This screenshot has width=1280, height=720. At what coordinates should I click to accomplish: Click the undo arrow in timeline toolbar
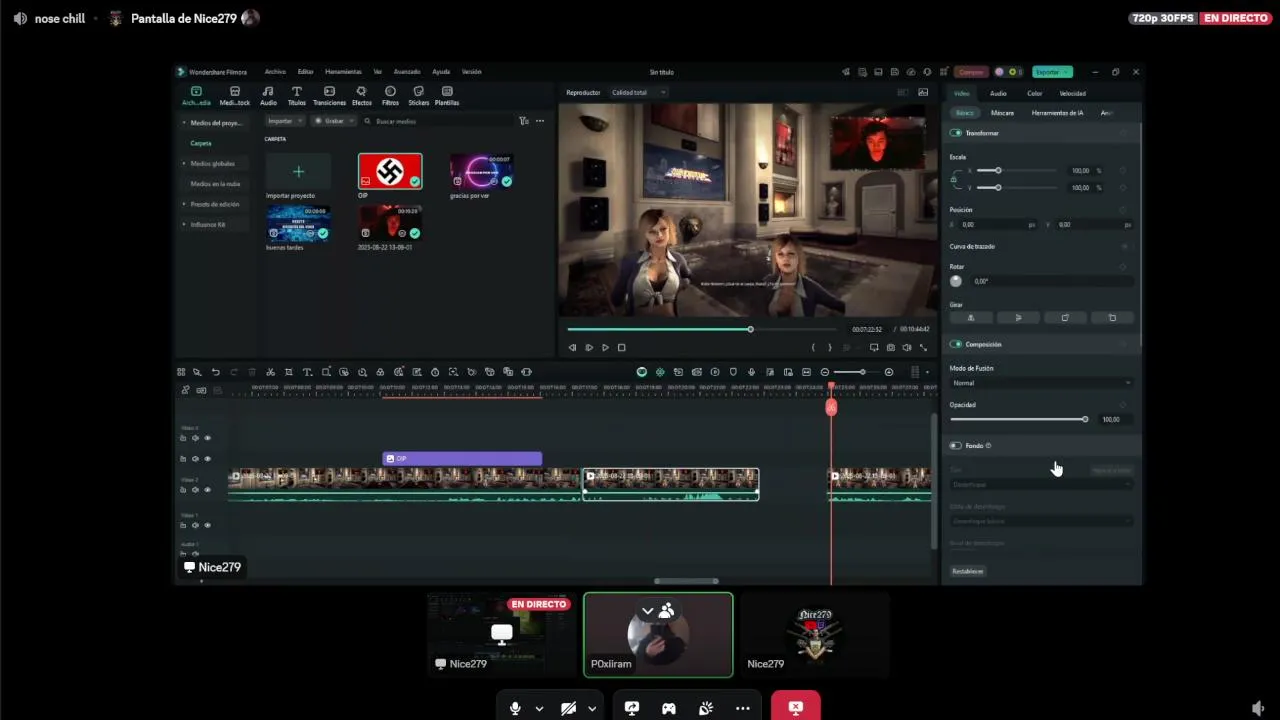(x=215, y=372)
